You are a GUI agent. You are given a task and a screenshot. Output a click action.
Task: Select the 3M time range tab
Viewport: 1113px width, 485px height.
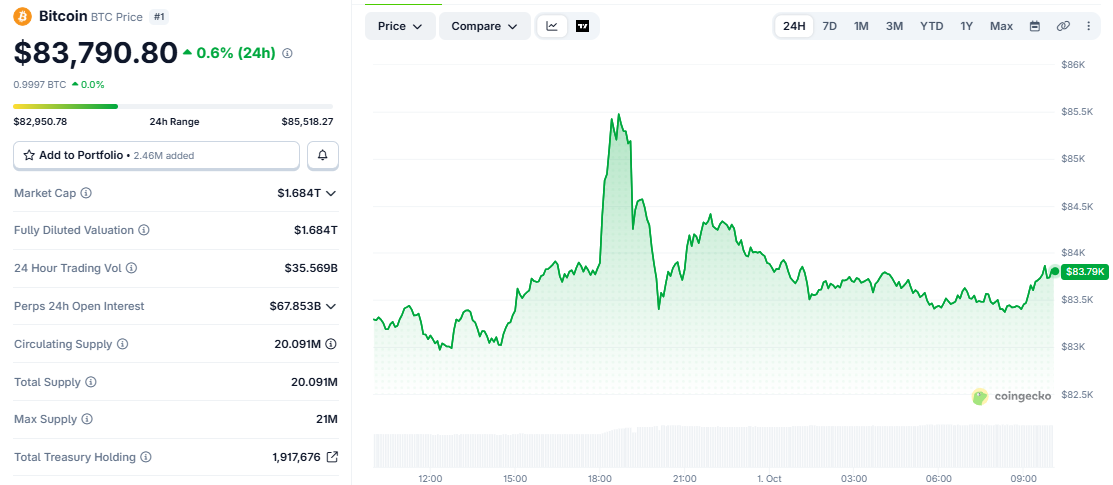click(x=894, y=26)
